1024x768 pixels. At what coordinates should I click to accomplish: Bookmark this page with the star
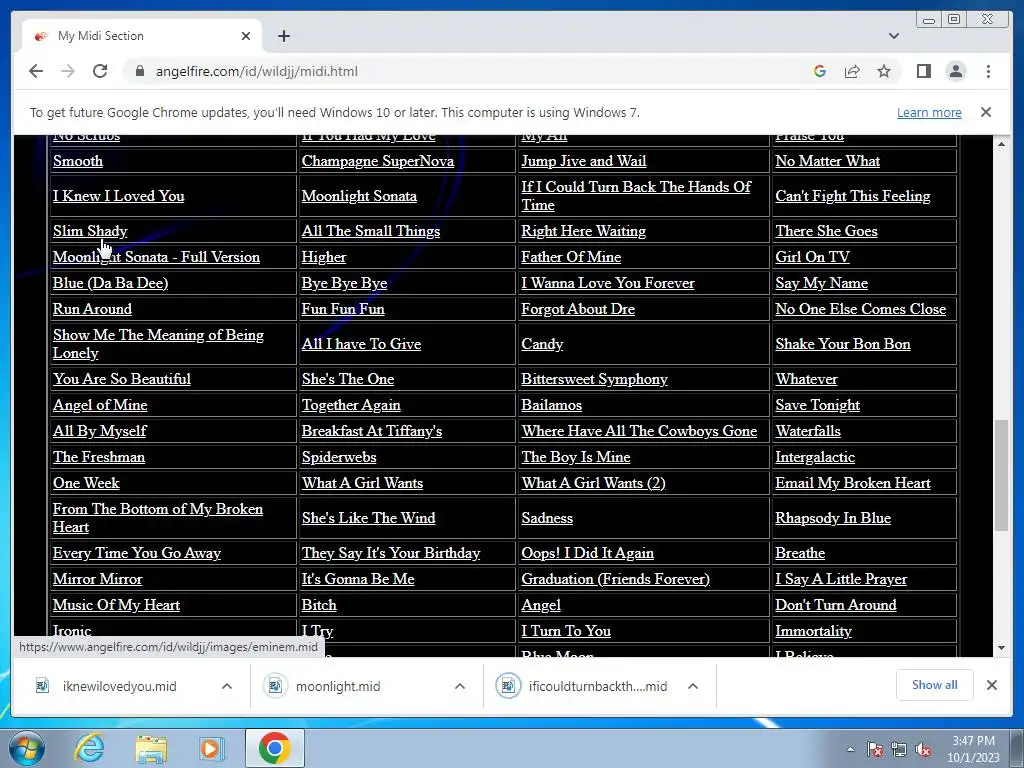click(884, 71)
